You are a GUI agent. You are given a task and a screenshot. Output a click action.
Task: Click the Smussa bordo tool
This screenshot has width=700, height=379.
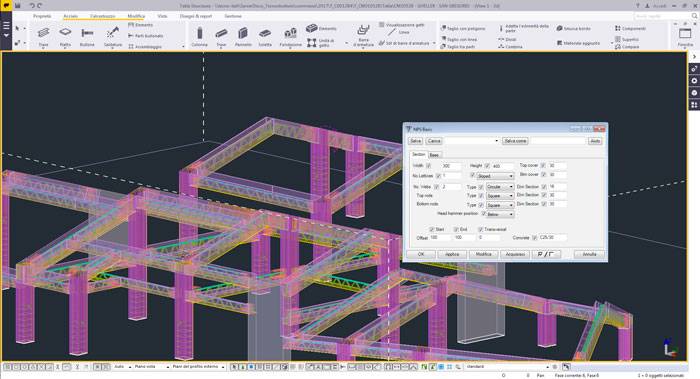pos(574,28)
